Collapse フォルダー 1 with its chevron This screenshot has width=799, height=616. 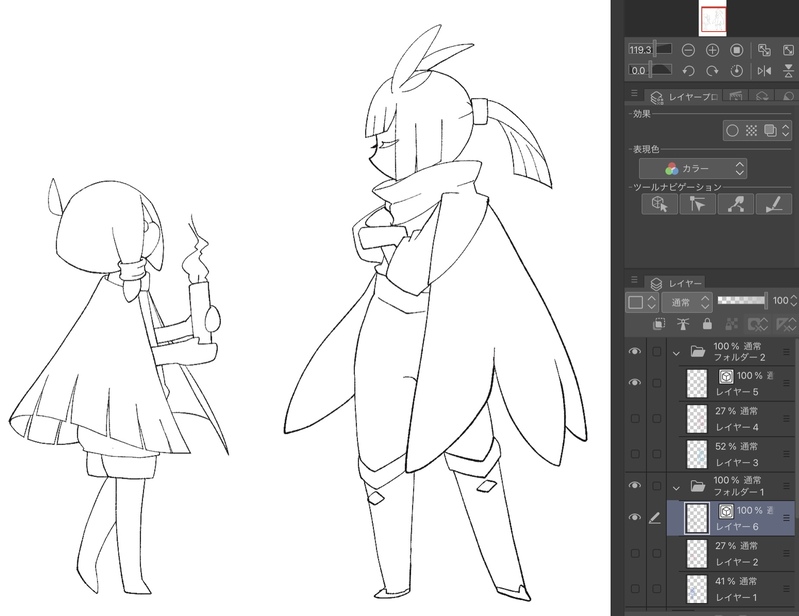(676, 488)
